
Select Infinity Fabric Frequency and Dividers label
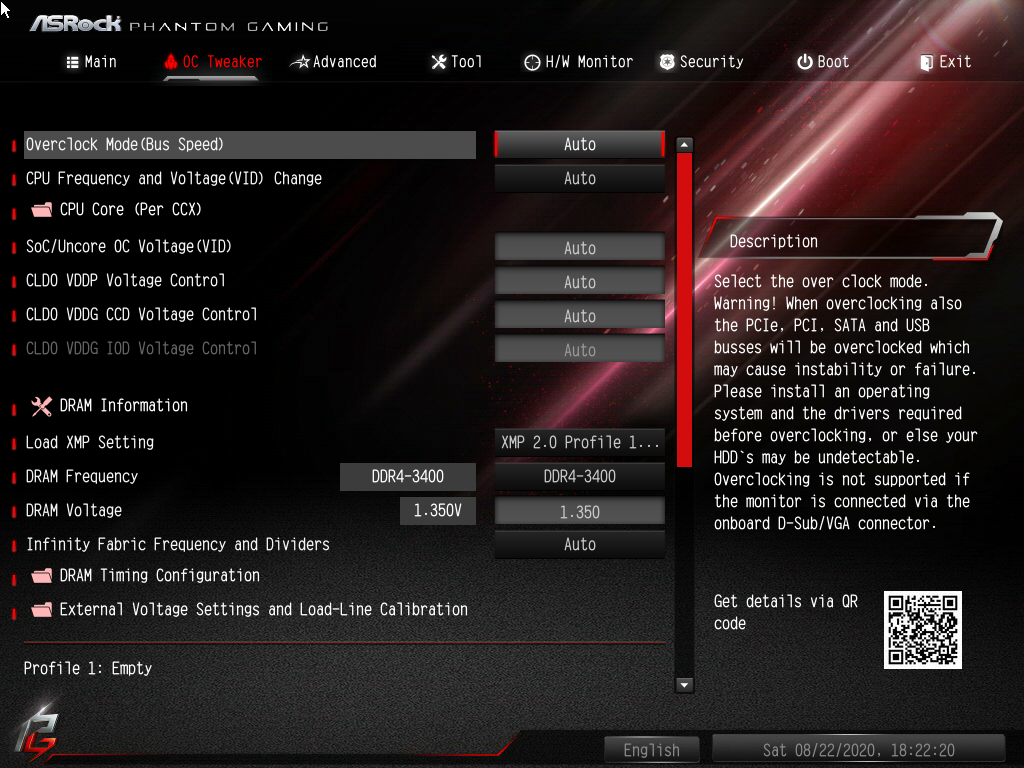[178, 545]
